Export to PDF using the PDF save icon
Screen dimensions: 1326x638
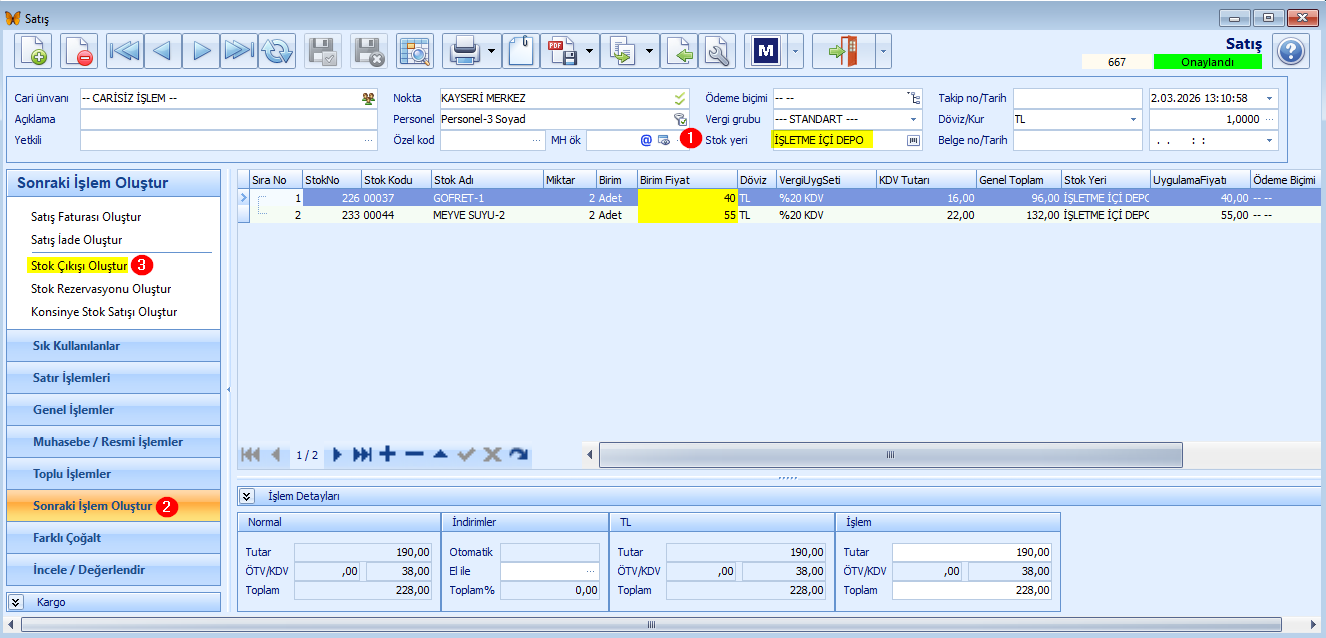[x=561, y=51]
